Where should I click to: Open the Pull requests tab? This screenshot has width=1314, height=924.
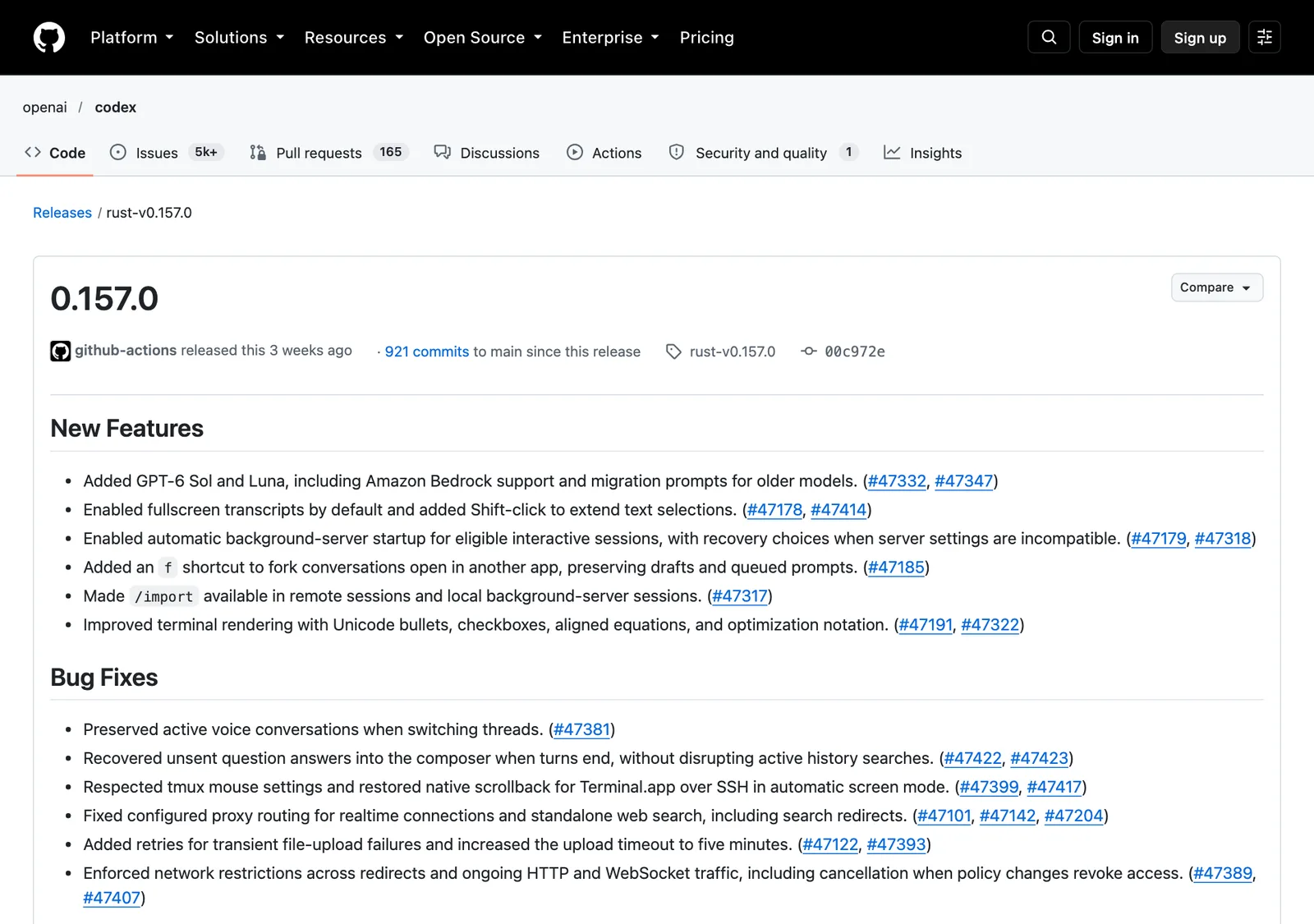tap(328, 153)
